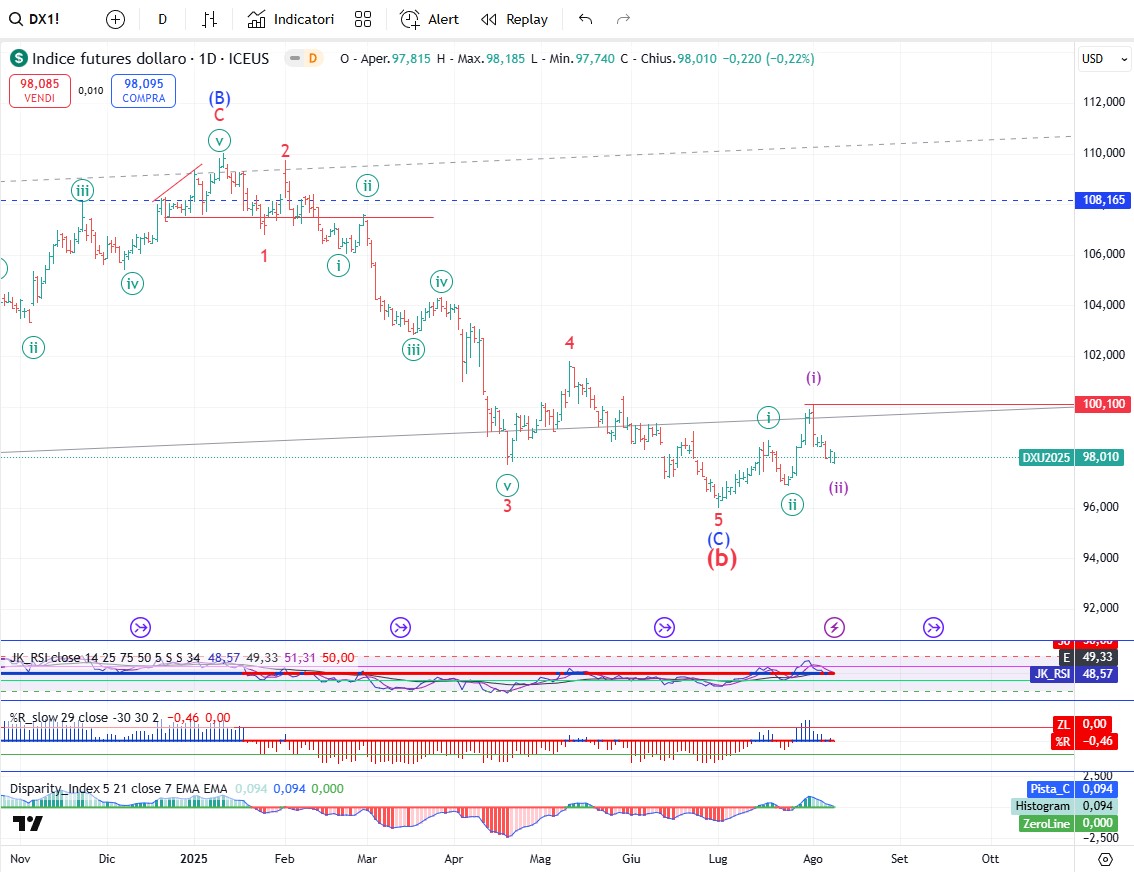The width and height of the screenshot is (1134, 872).
Task: Select the D timeframe button
Action: pos(163,20)
